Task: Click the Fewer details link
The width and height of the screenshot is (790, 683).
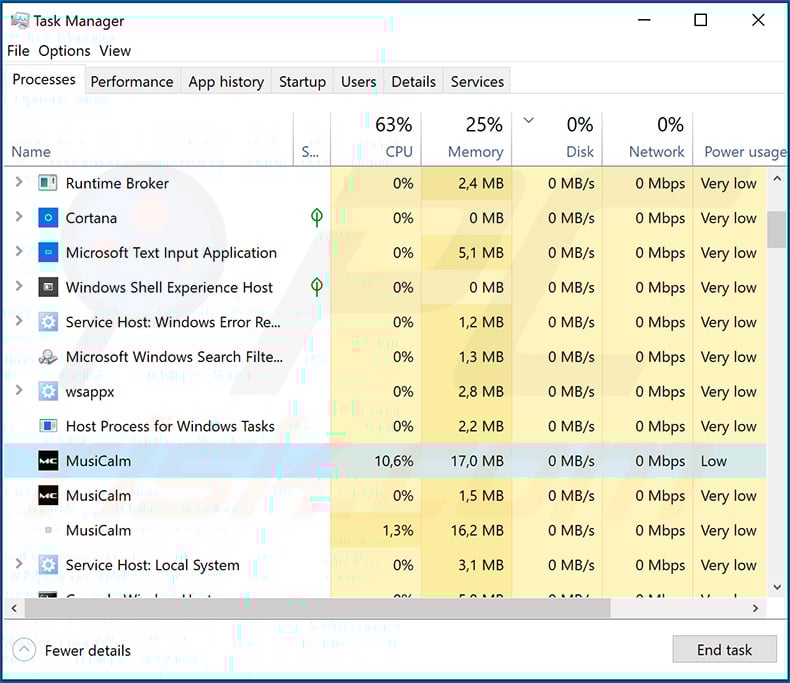Action: pyautogui.click(x=88, y=650)
